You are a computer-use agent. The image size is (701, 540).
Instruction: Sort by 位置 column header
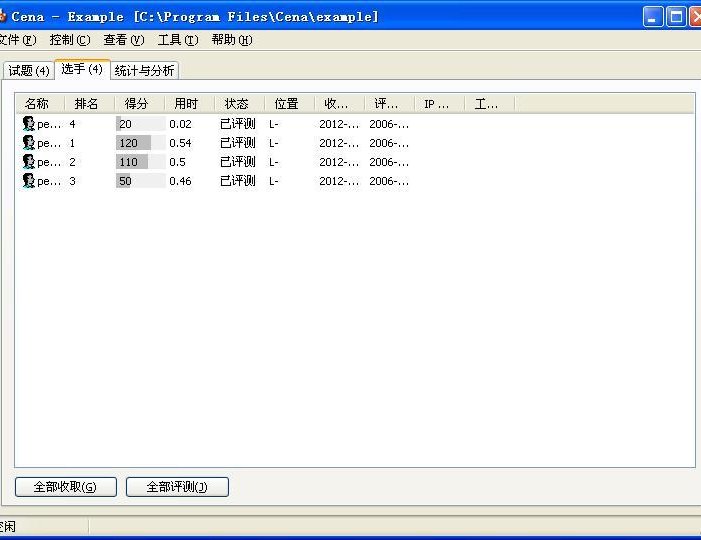pos(290,104)
